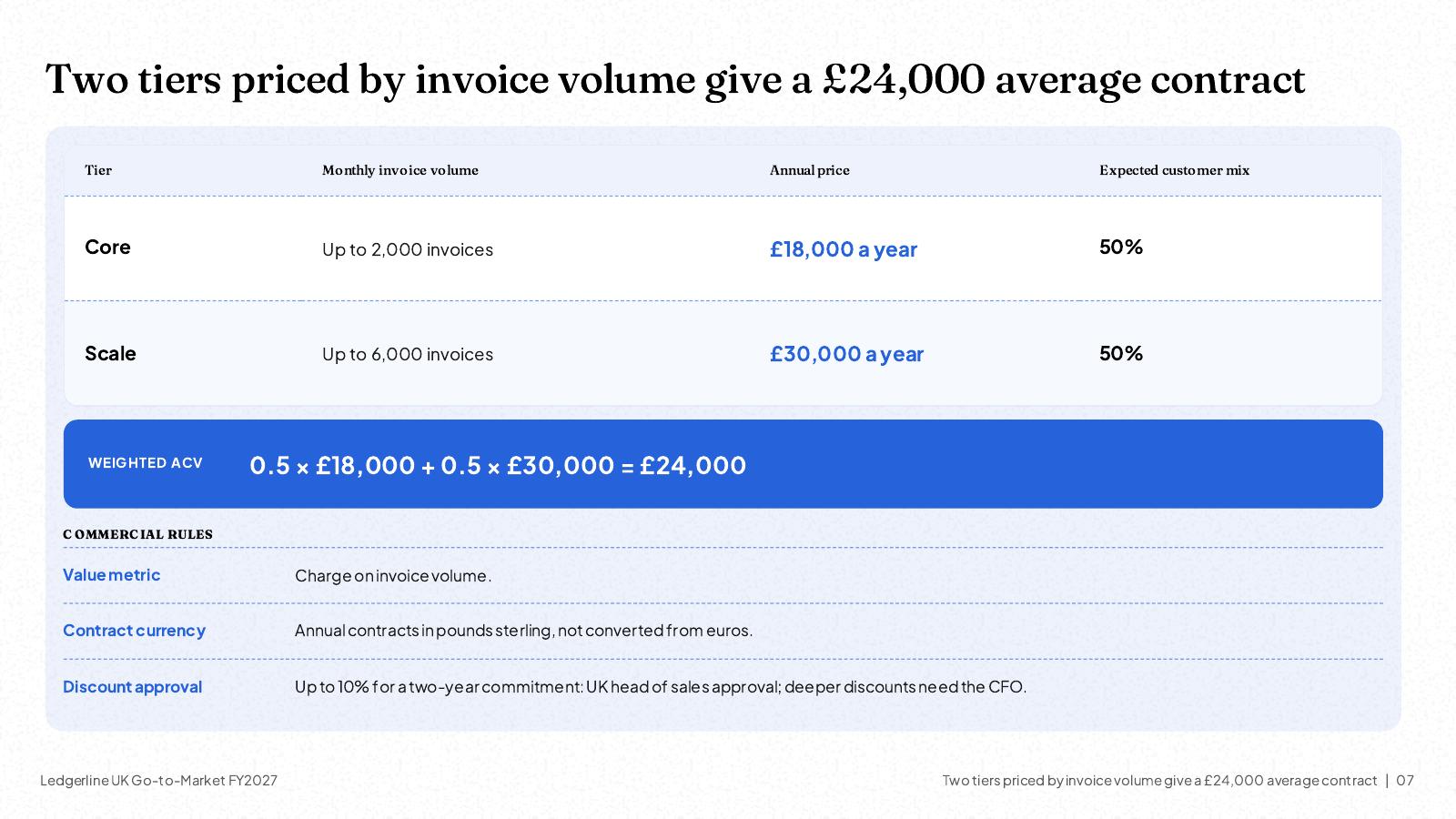Screen dimensions: 1456x819
Task: Click the 'Expected customer mix' column header
Action: [1174, 170]
